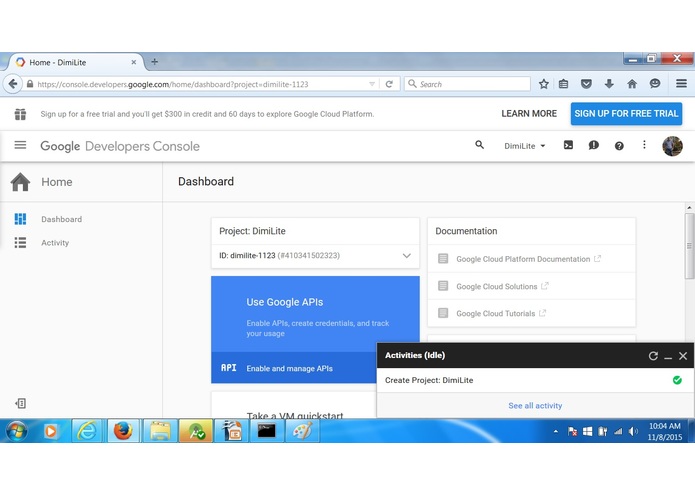Open Google Cloud Platform Documentation link
Screen dimensions: 695x494
point(523,259)
